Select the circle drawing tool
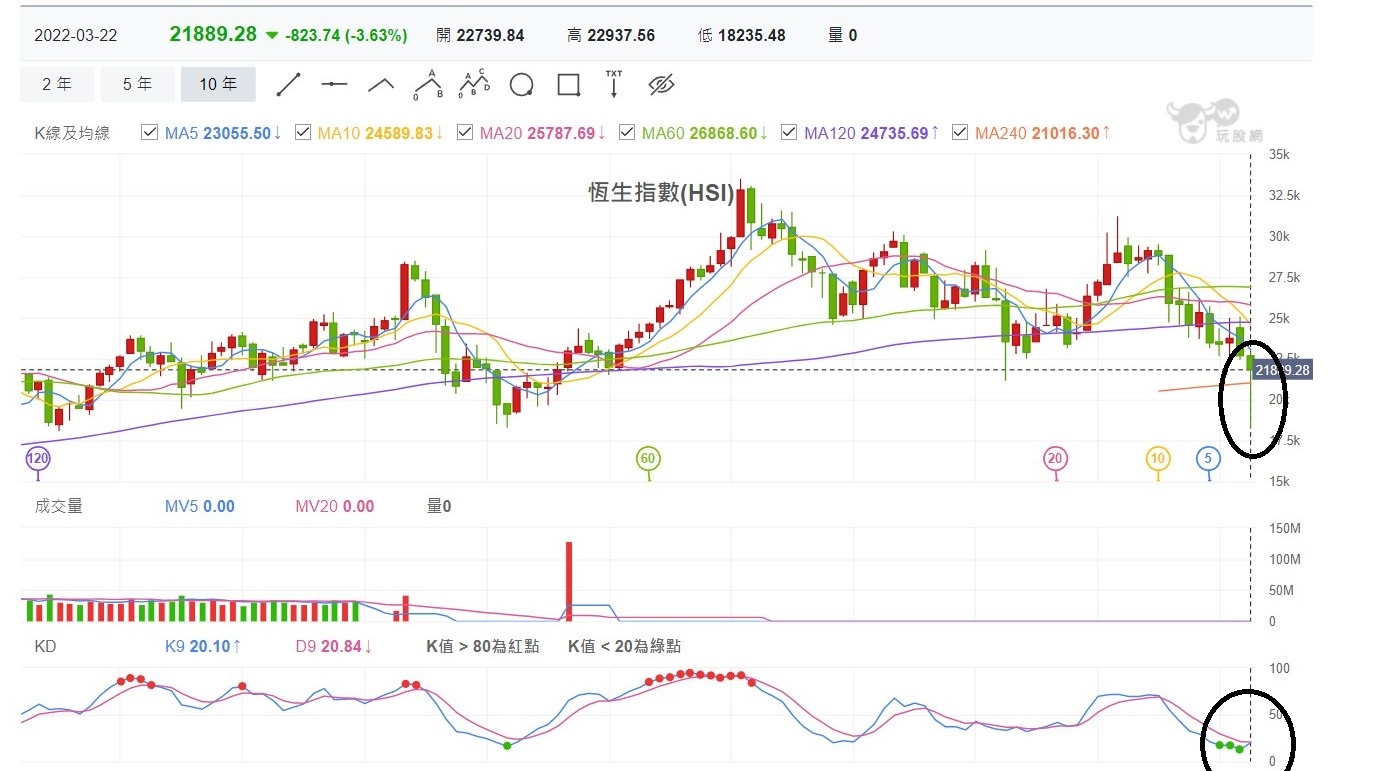Image resolution: width=1389 pixels, height=771 pixels. coord(521,85)
